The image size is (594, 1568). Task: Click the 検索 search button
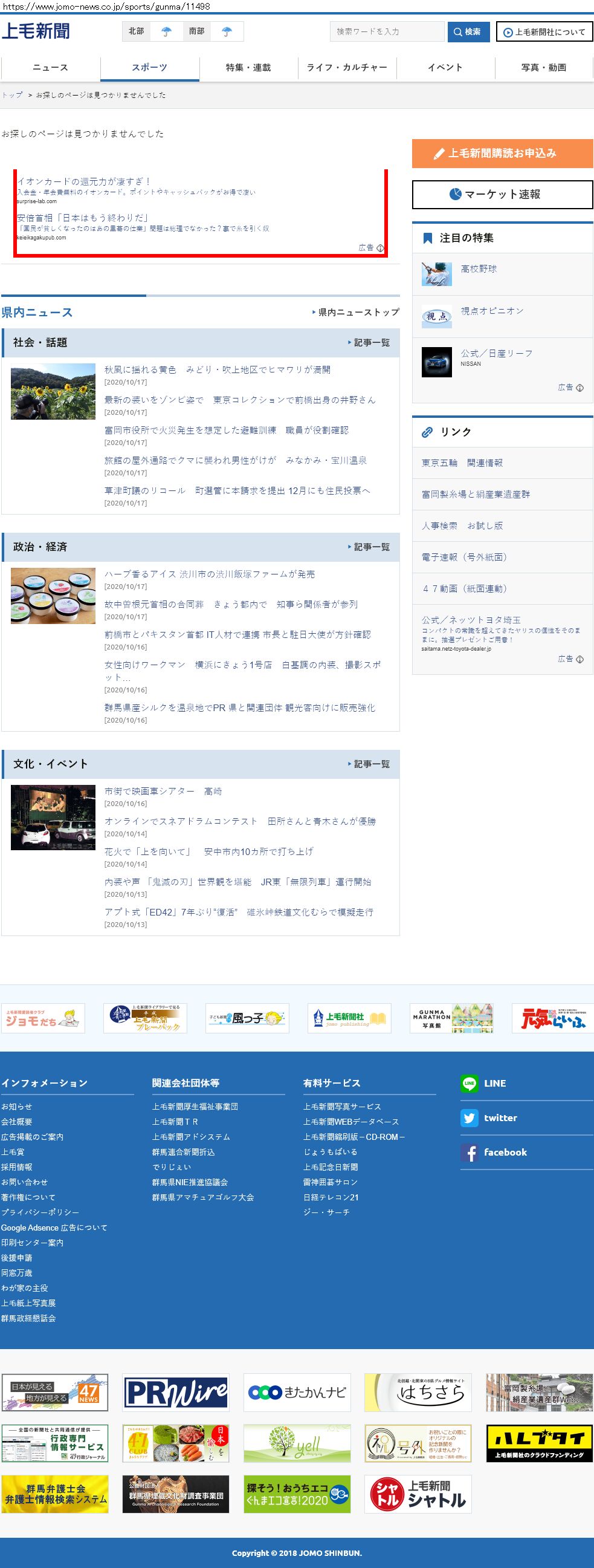pos(468,31)
